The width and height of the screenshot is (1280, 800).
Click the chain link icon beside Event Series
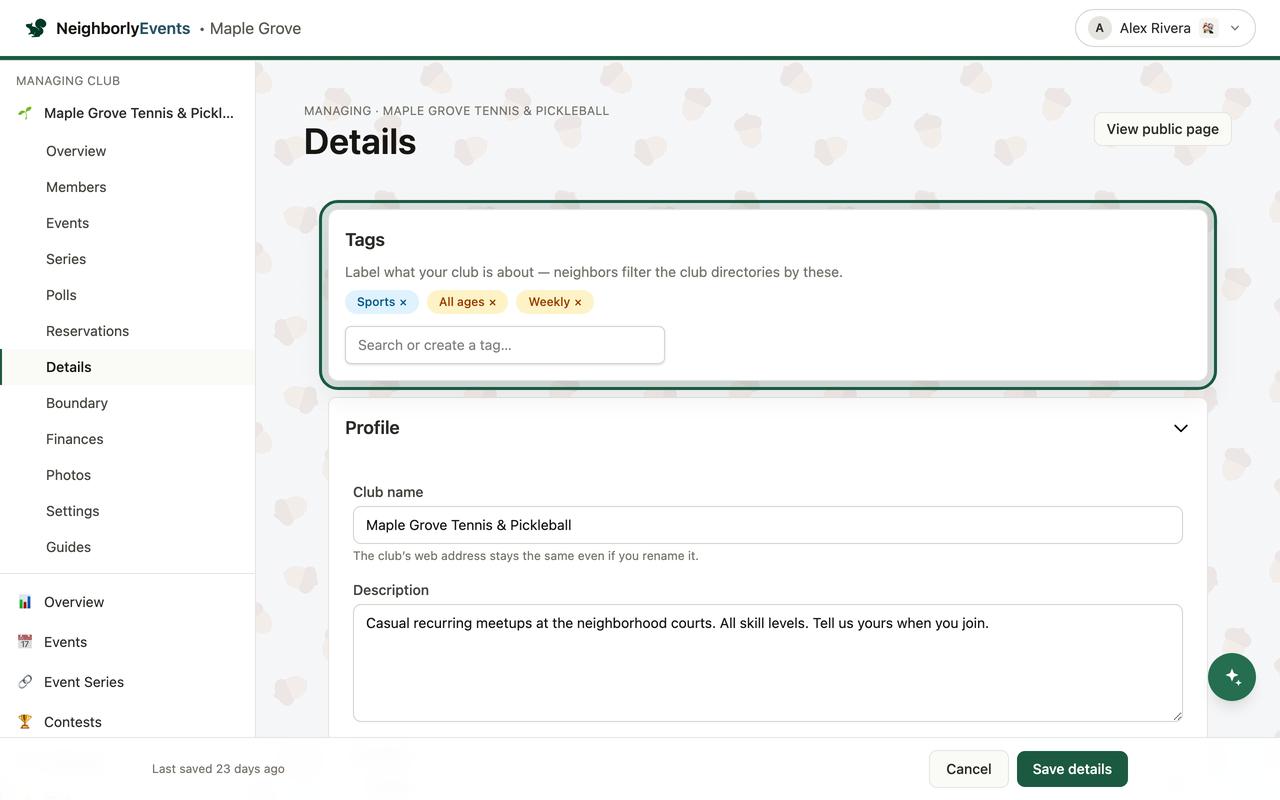pos(25,682)
